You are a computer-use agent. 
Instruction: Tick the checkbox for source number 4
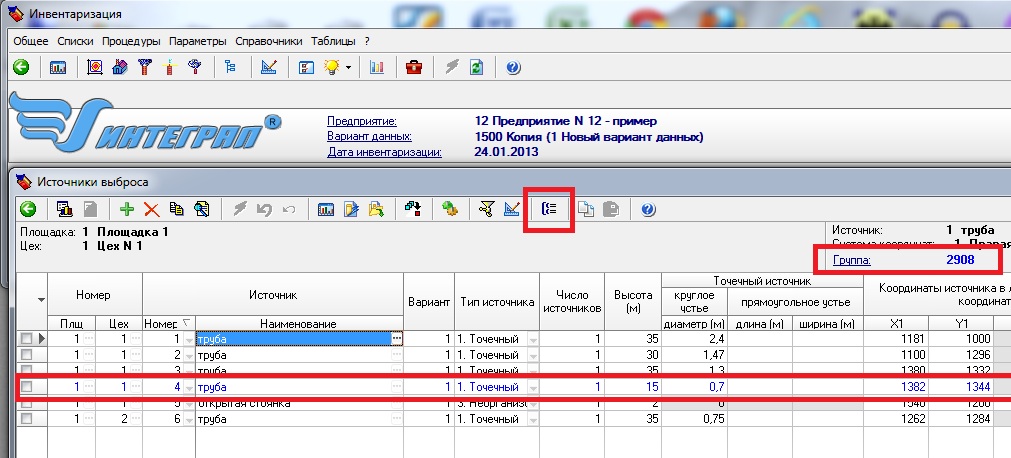pos(27,387)
